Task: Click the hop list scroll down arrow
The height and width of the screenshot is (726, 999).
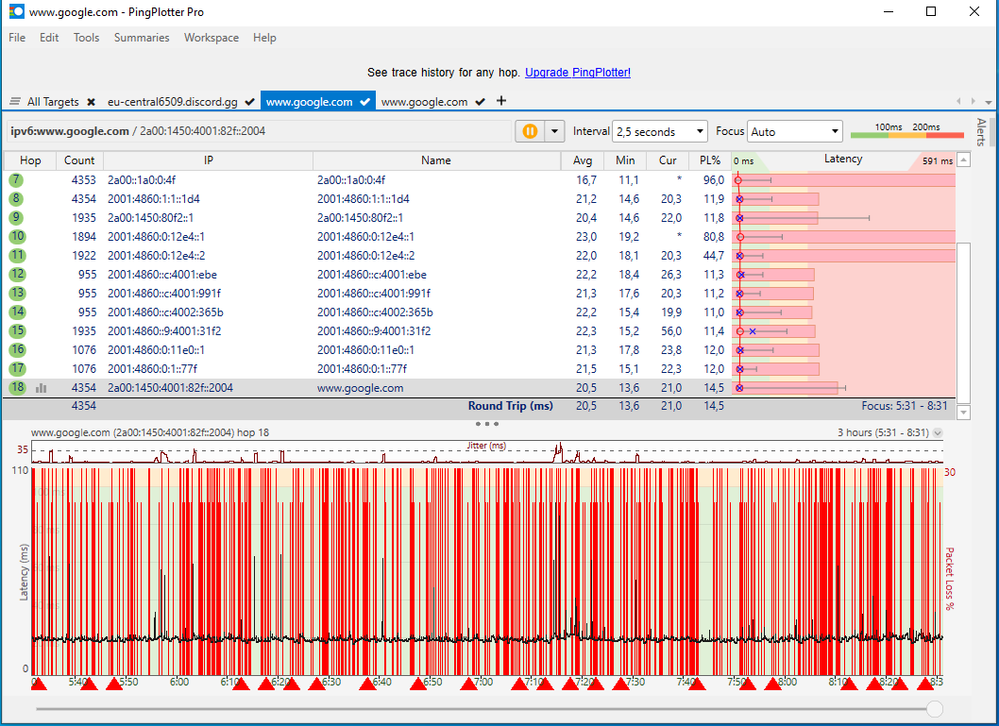Action: pyautogui.click(x=964, y=413)
